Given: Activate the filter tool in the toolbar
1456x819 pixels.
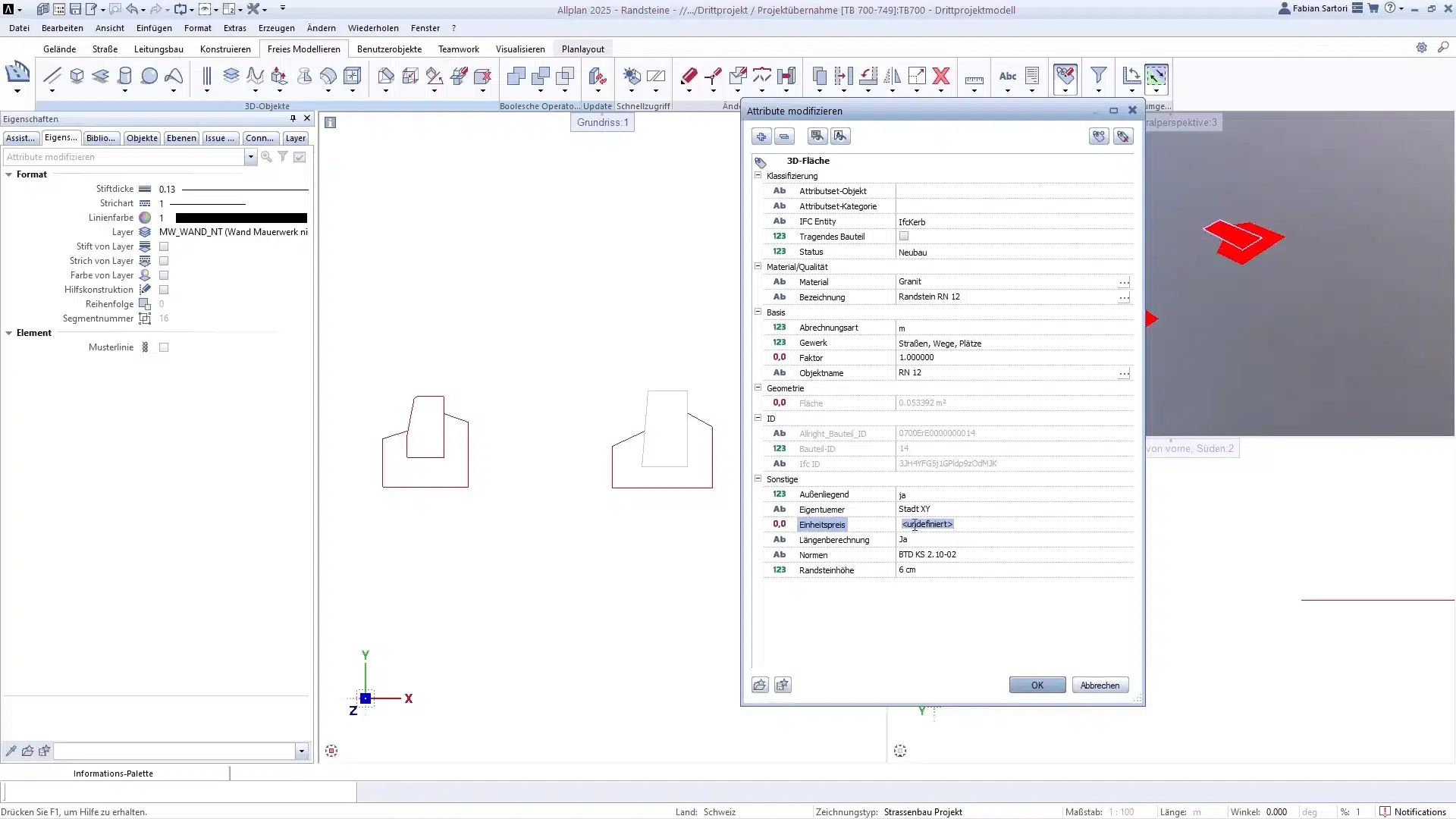Looking at the screenshot, I should (x=1098, y=76).
